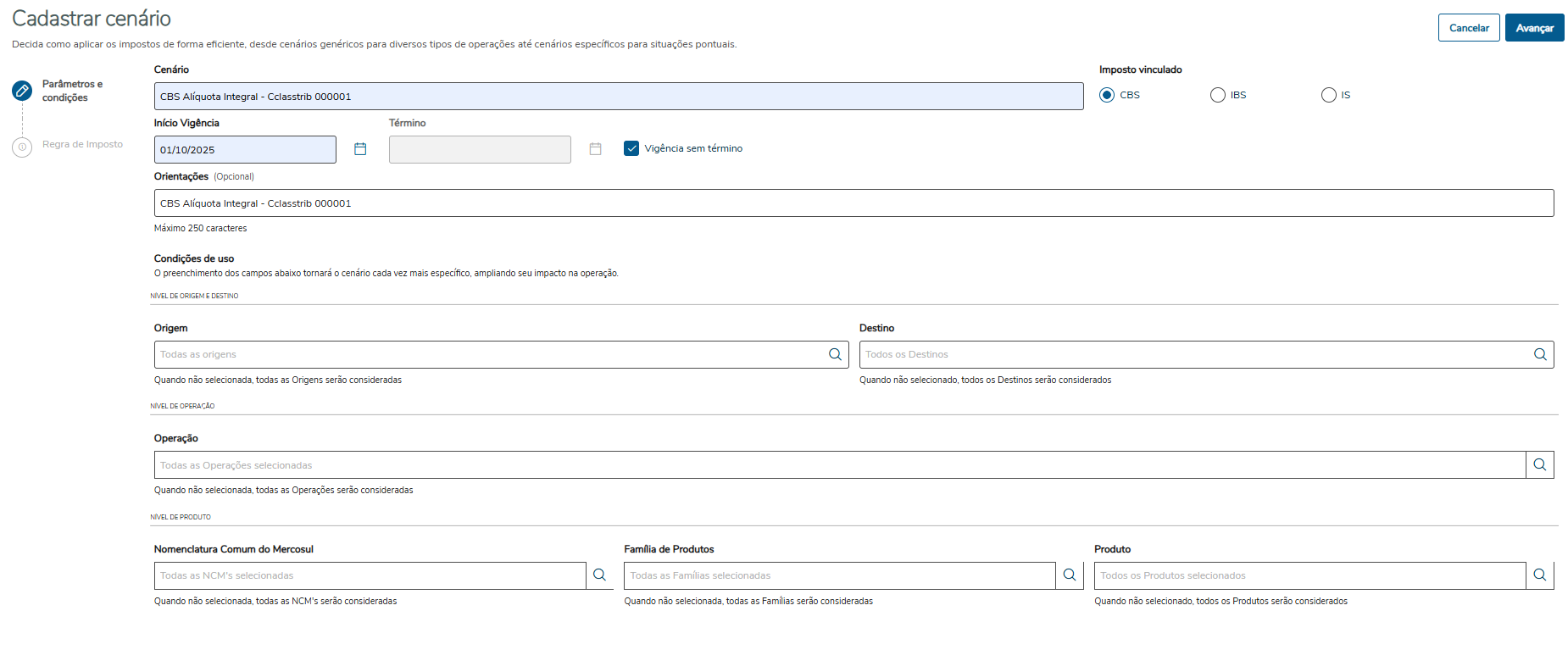
Task: Open the Destino search lookup
Action: pos(1540,354)
